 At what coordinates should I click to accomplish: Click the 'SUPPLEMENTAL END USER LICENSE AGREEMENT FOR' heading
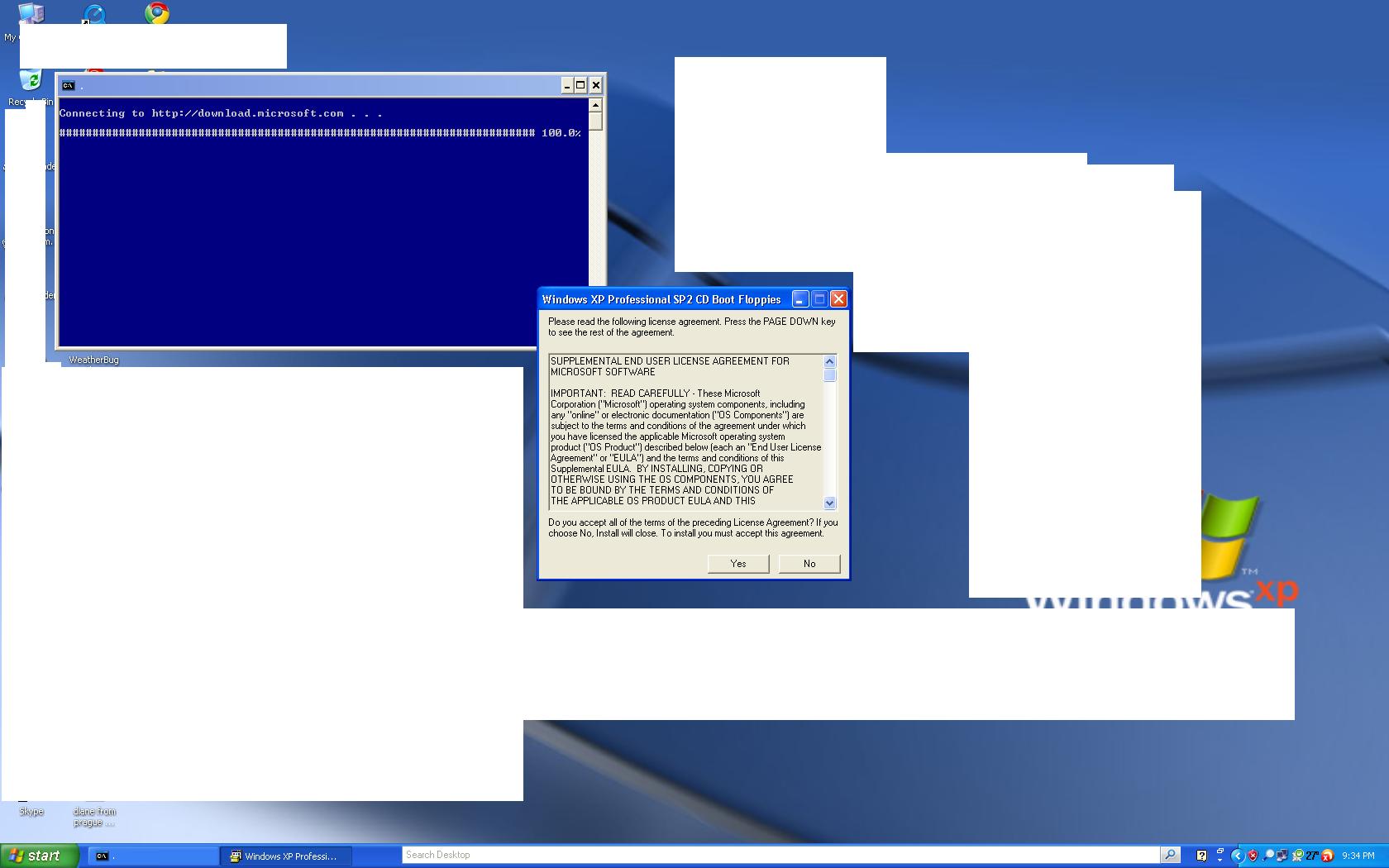(x=671, y=361)
